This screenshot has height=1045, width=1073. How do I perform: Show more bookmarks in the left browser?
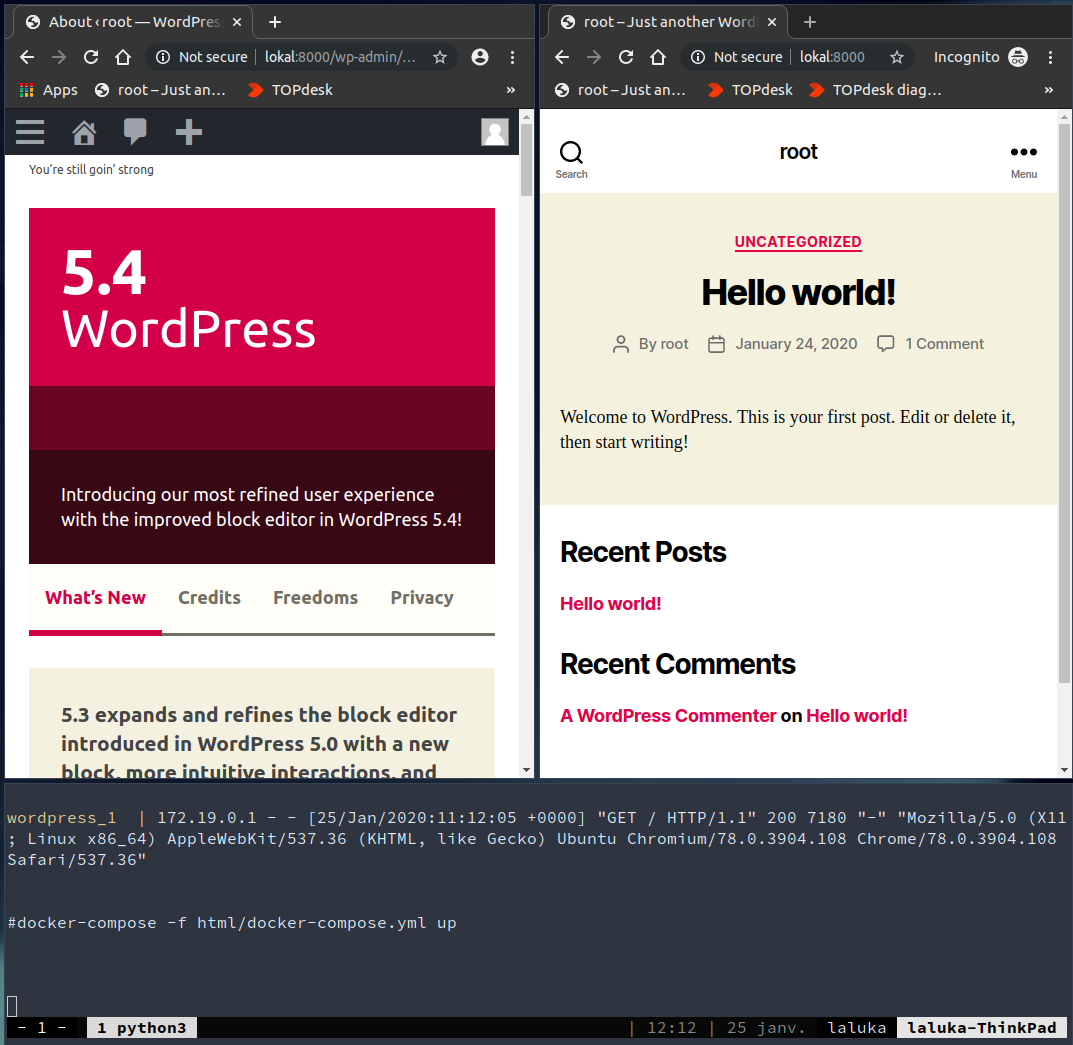click(x=510, y=90)
